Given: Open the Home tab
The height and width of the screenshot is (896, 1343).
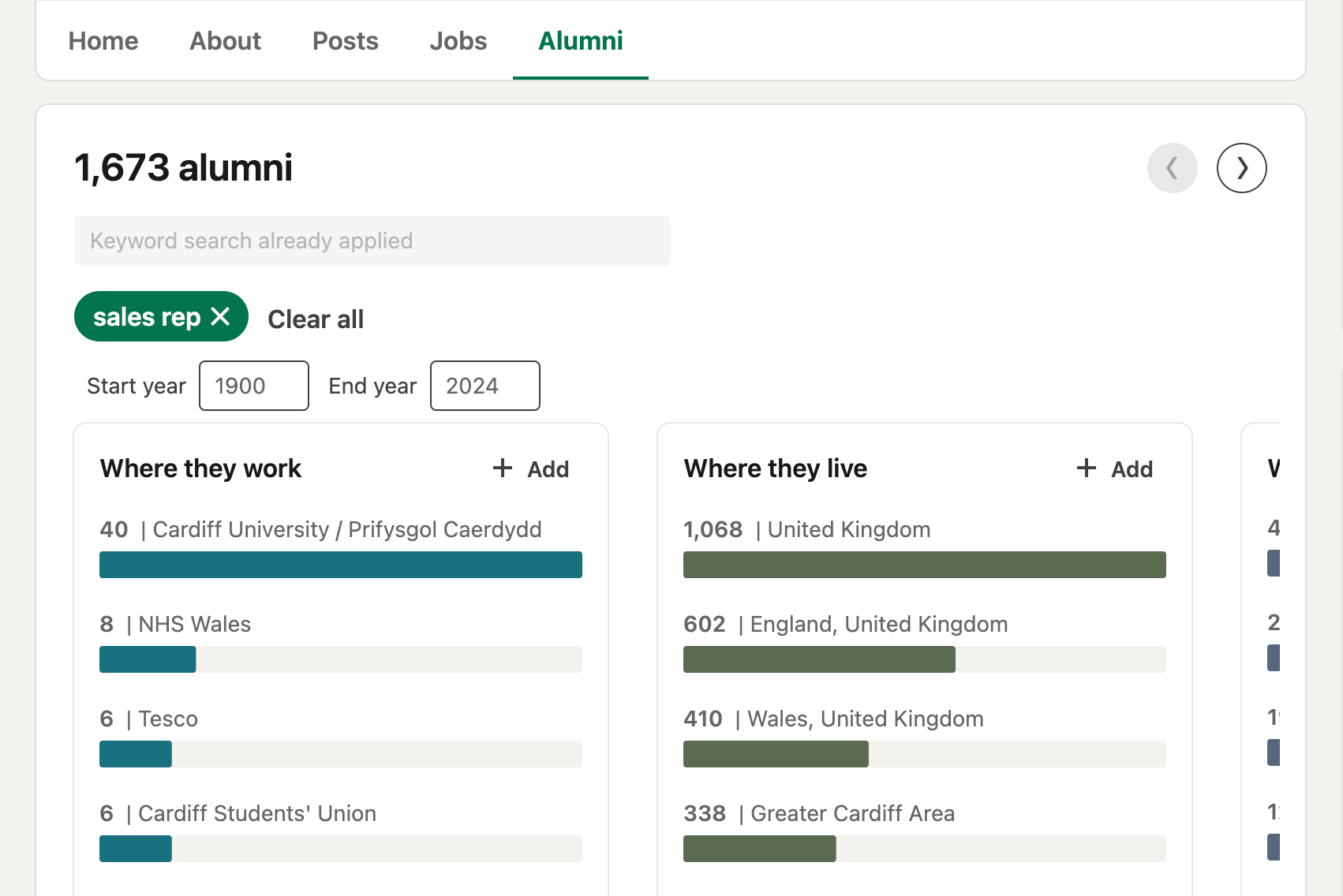Looking at the screenshot, I should click(x=103, y=41).
